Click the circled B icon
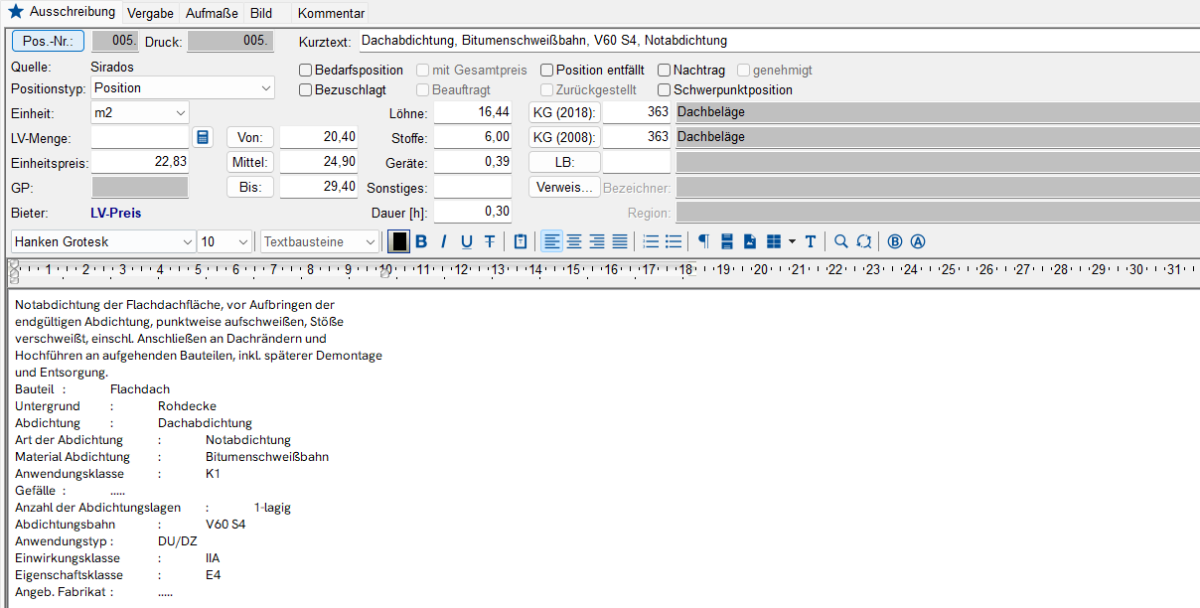 pyautogui.click(x=895, y=241)
